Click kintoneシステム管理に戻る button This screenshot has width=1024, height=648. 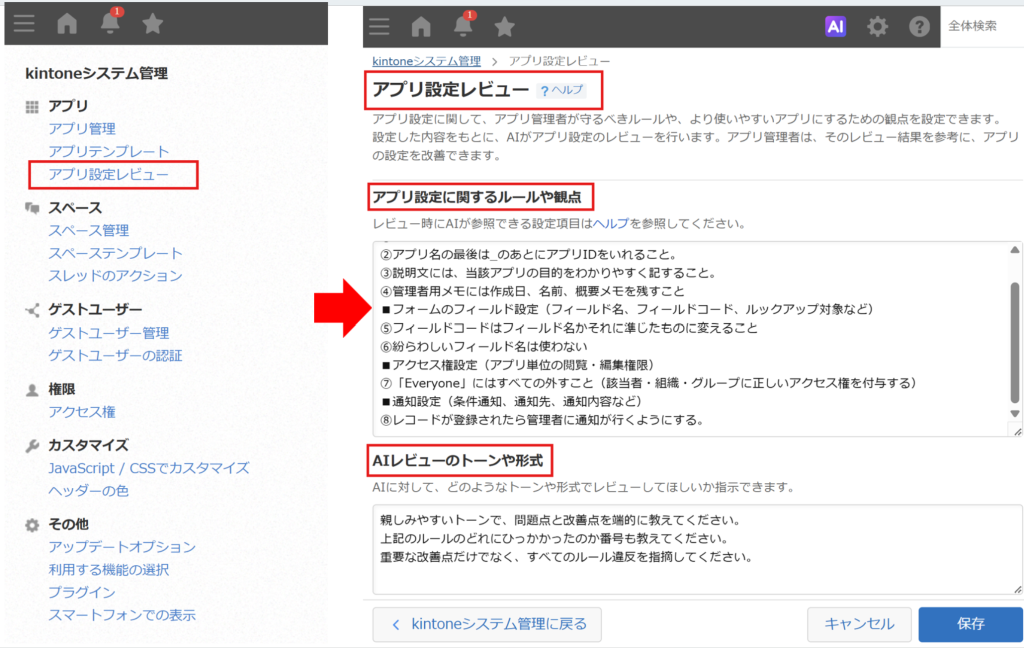pos(487,624)
